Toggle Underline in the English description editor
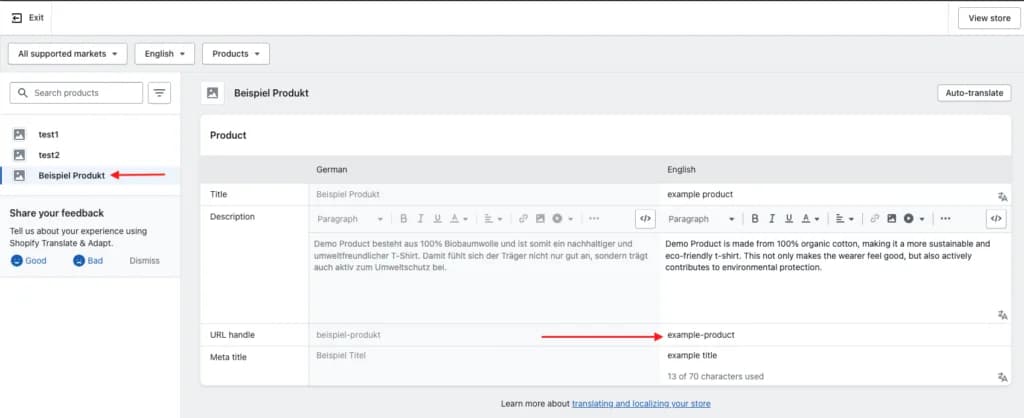Image resolution: width=1024 pixels, height=418 pixels. [x=789, y=219]
